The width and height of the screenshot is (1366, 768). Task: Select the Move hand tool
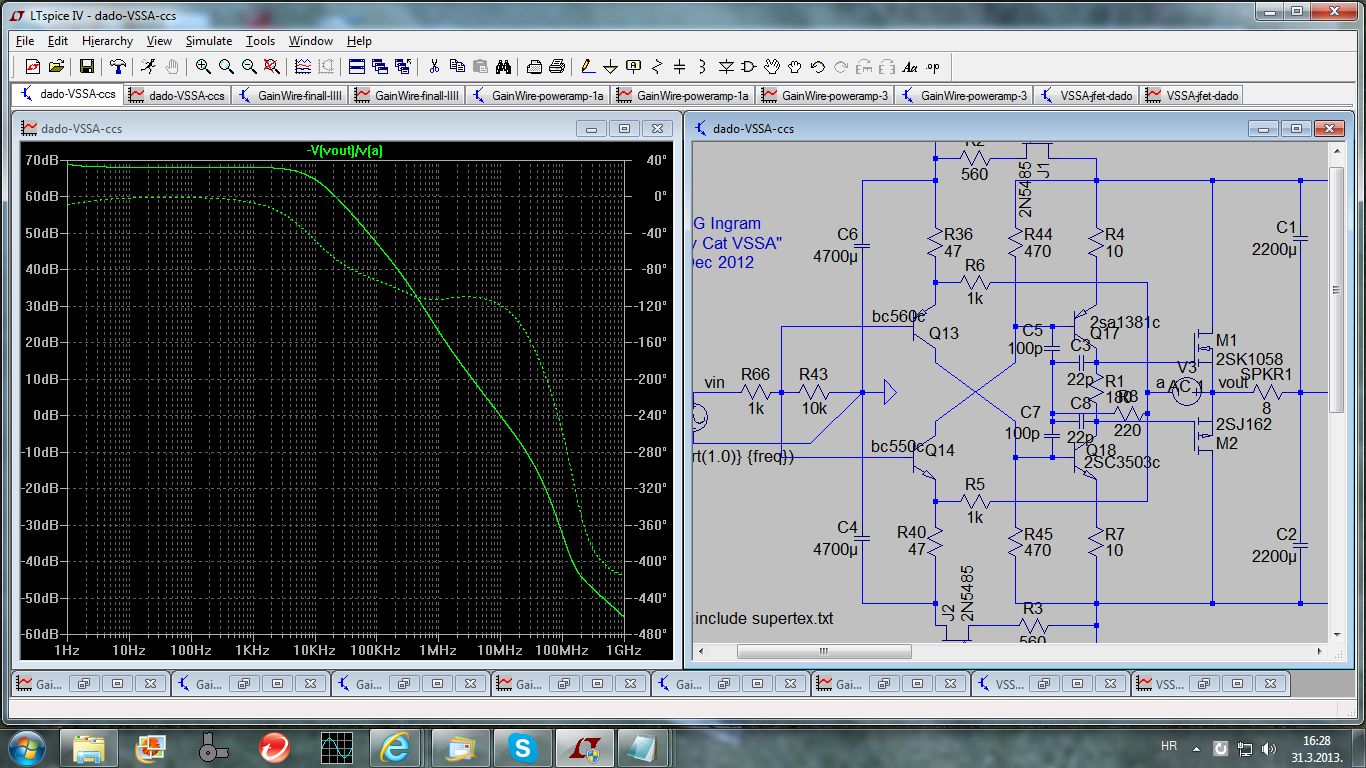(771, 67)
